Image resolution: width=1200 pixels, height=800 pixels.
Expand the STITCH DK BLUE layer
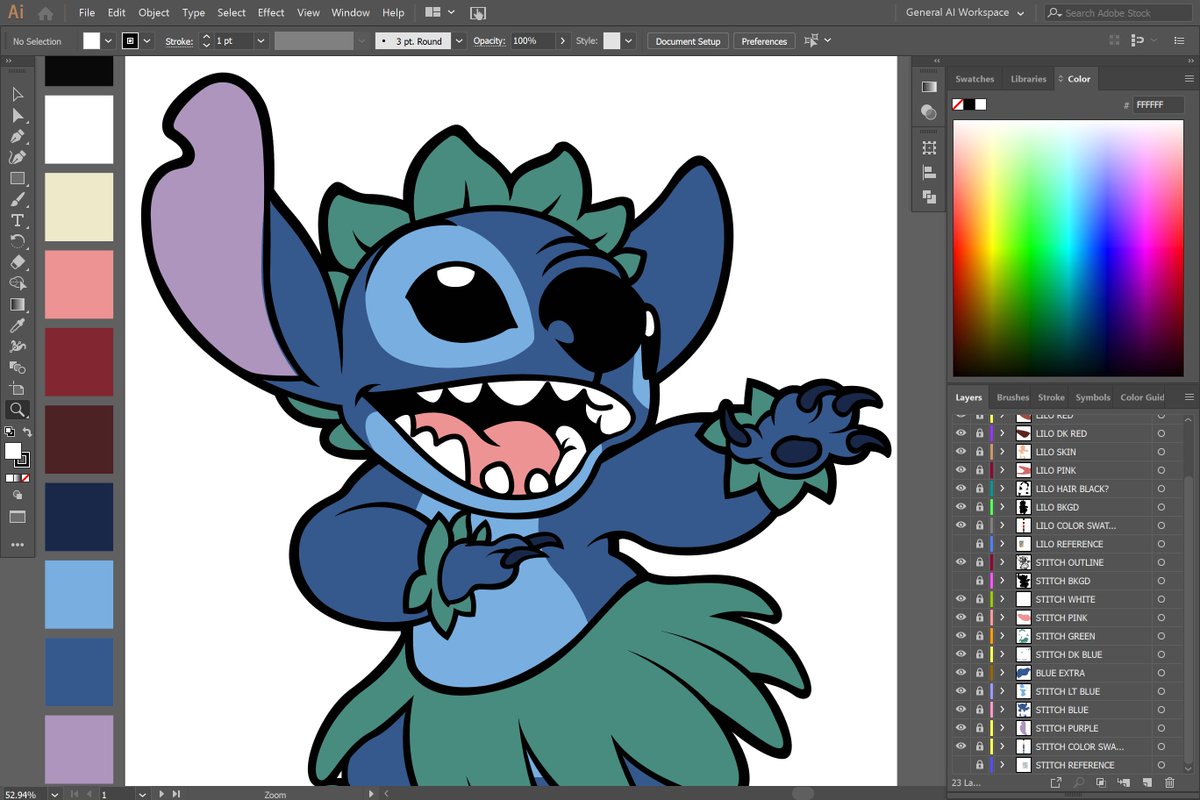click(1002, 654)
